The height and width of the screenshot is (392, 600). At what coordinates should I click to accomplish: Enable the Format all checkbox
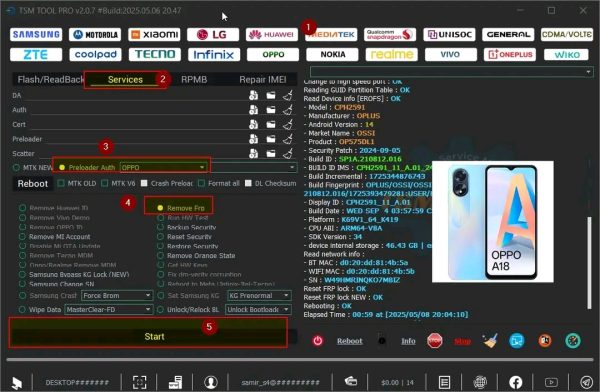click(202, 183)
